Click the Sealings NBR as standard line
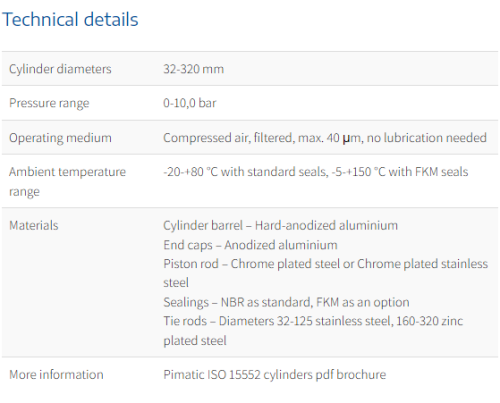This screenshot has width=500, height=403. point(286,302)
